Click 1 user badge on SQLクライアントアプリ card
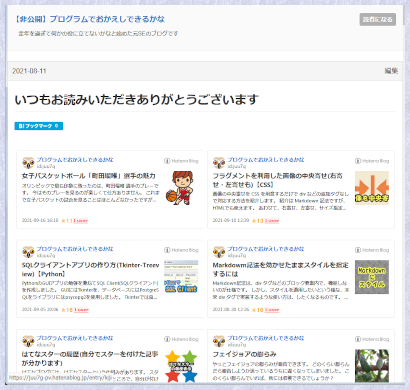The height and width of the screenshot is (390, 410). [81, 310]
